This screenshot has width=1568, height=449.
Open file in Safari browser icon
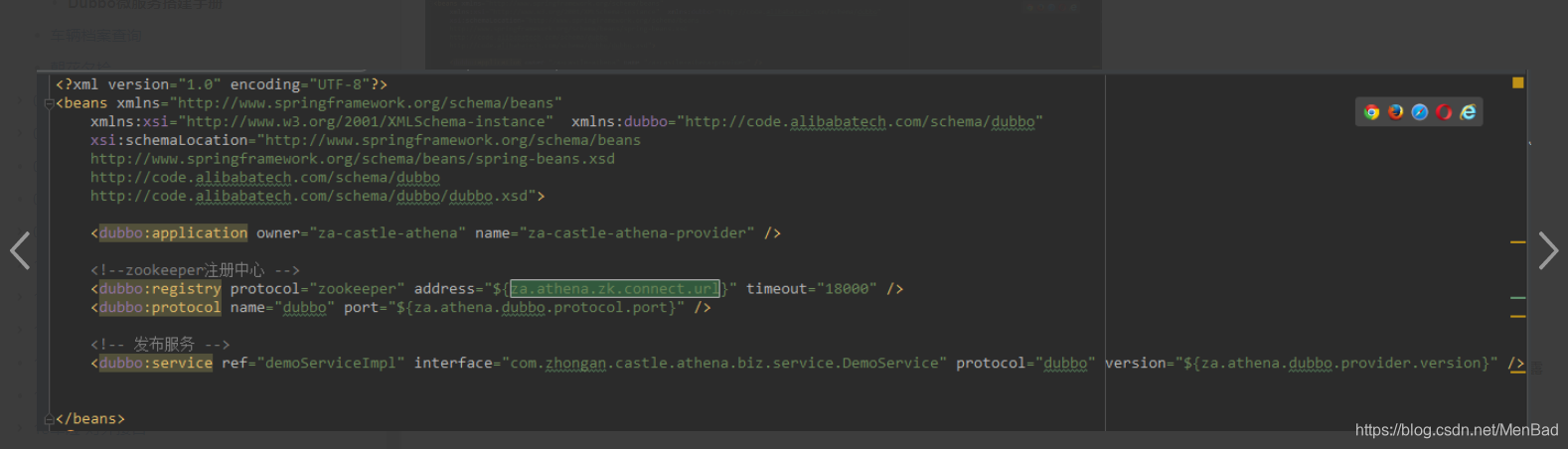tap(1419, 112)
